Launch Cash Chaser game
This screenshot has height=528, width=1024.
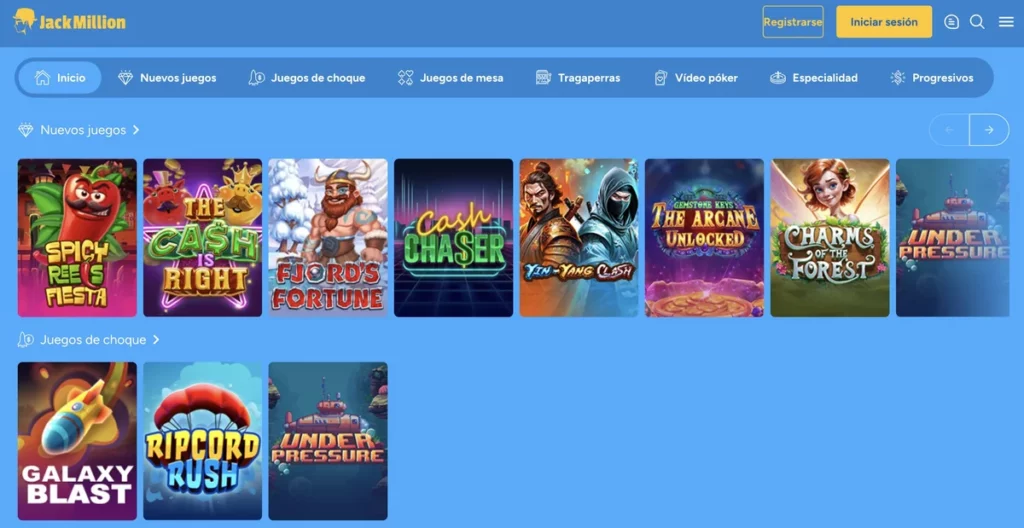pos(453,238)
